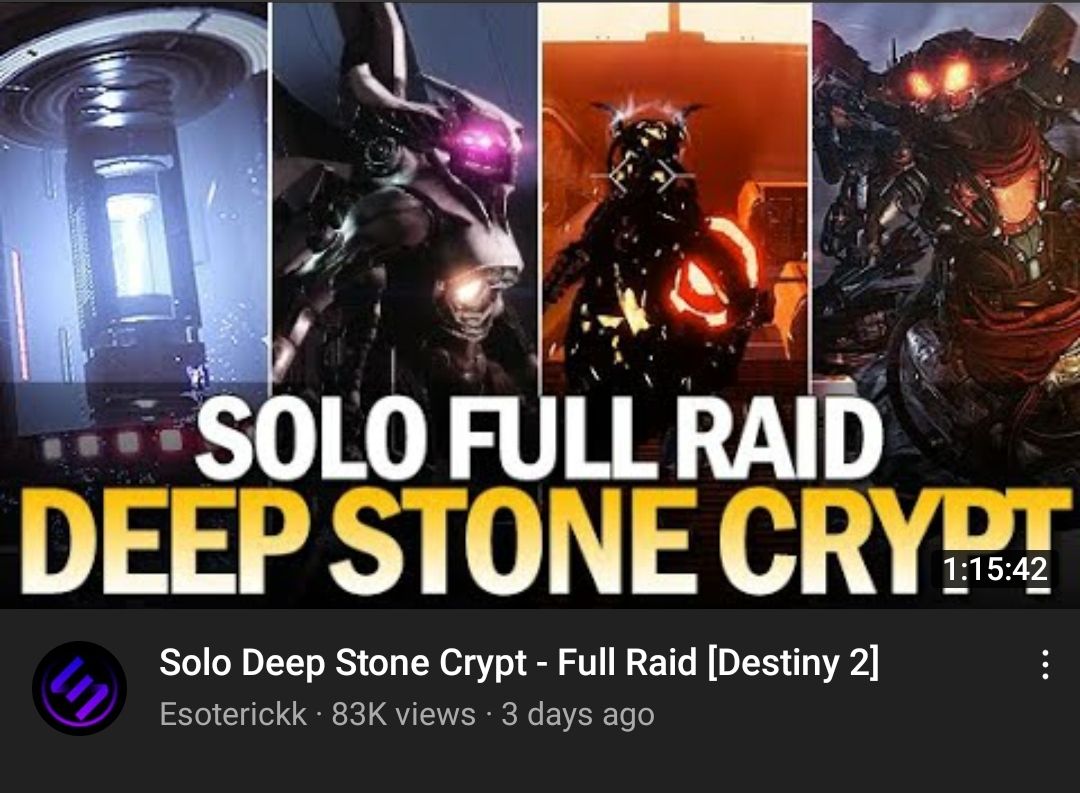Select the Esoterickk channel name text
1080x793 pixels.
coord(233,714)
